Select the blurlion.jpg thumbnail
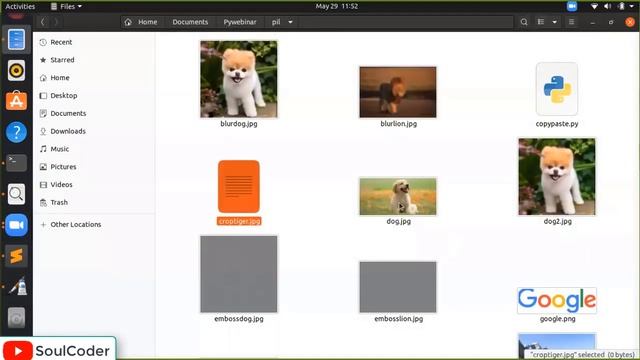The width and height of the screenshot is (640, 360). [x=398, y=92]
